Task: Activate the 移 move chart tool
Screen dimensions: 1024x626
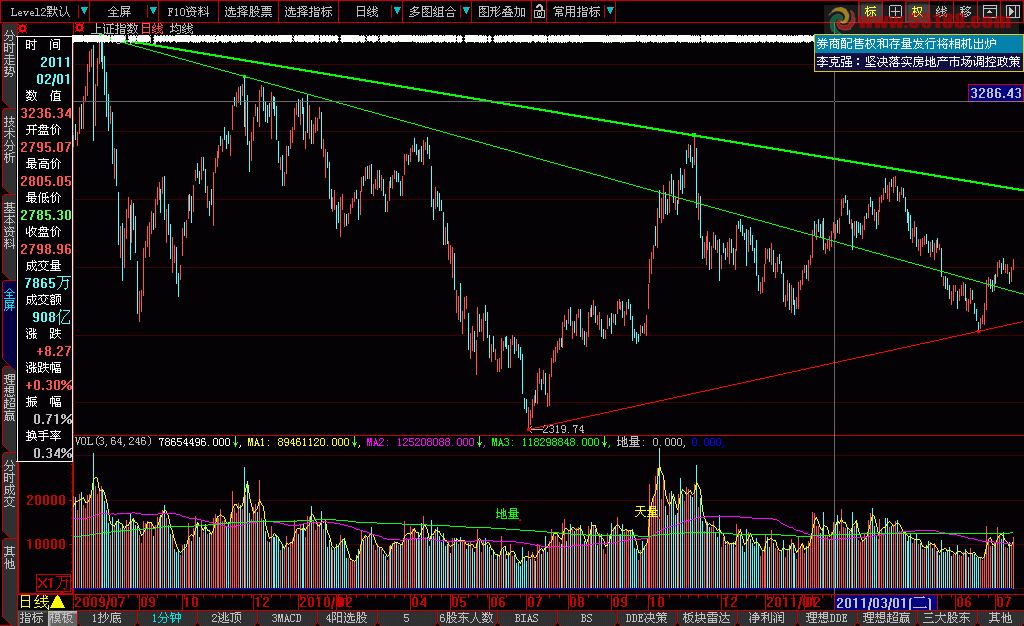Action: pos(965,12)
